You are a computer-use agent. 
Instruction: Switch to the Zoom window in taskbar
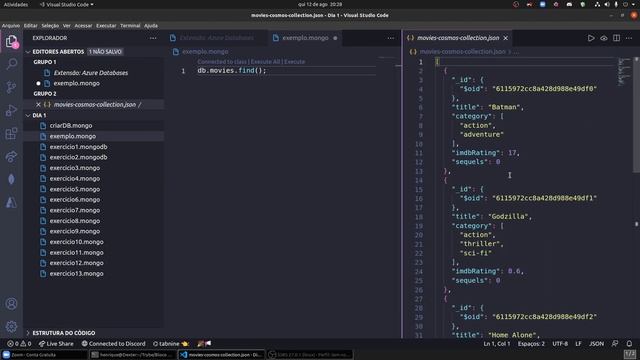point(44,355)
